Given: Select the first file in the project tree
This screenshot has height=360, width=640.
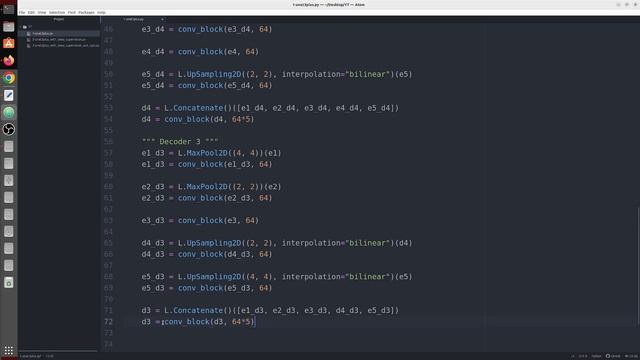Looking at the screenshot, I should pyautogui.click(x=42, y=33).
